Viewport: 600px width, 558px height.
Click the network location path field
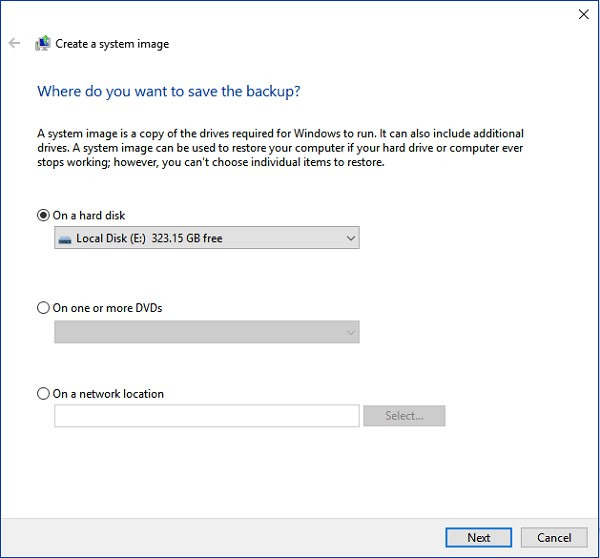[207, 416]
